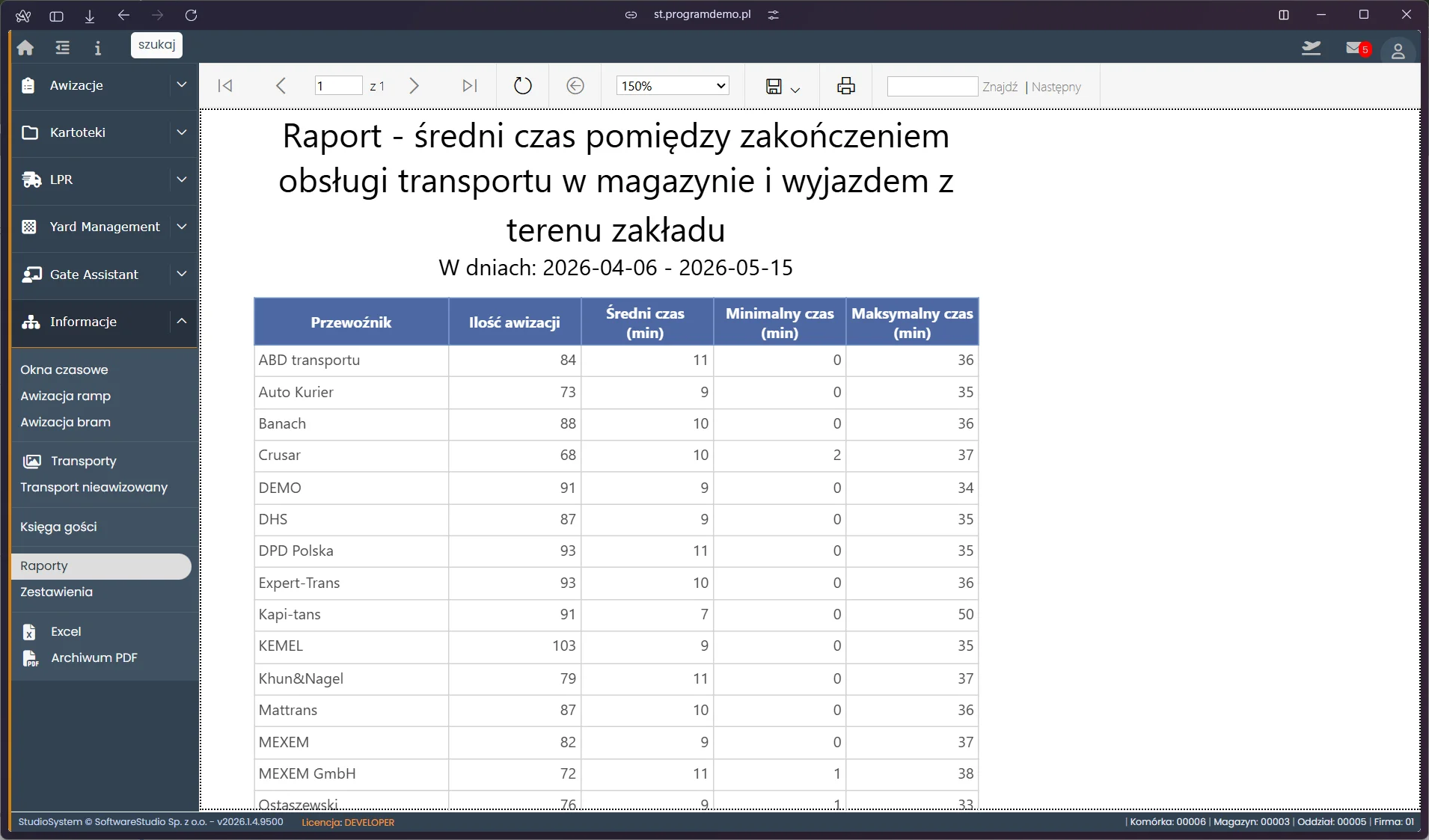The image size is (1429, 840).
Task: Click the ABD transportu row name
Action: [309, 360]
